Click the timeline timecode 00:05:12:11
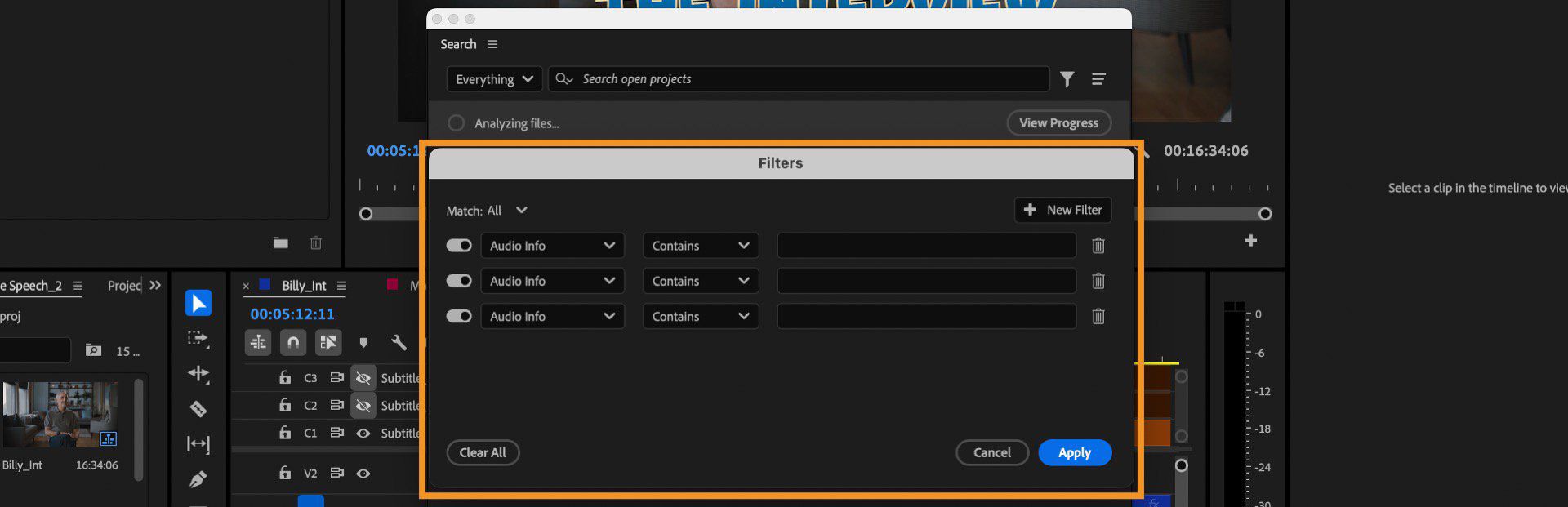Viewport: 1568px width, 507px height. point(292,314)
